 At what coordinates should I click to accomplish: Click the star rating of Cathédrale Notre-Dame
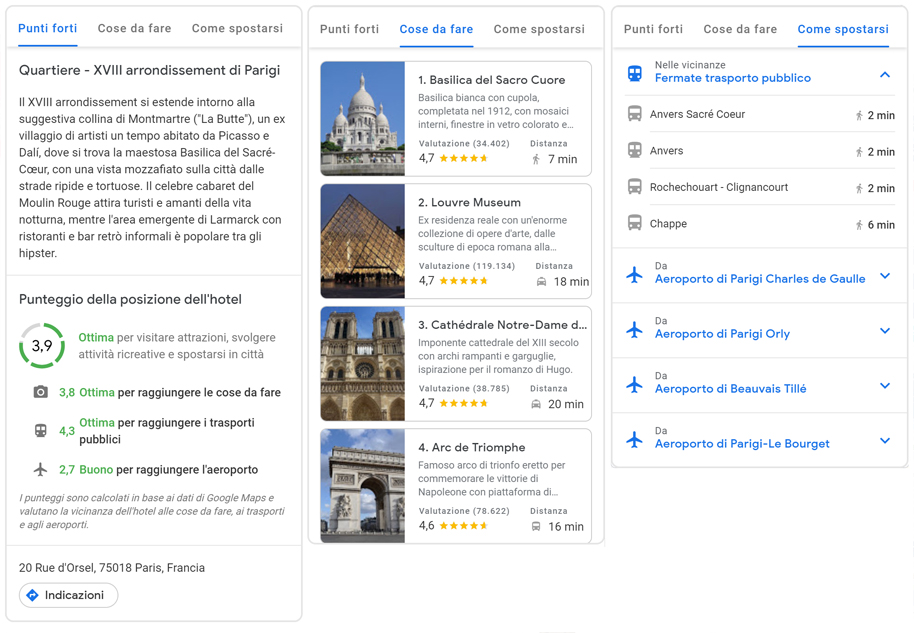click(x=463, y=403)
